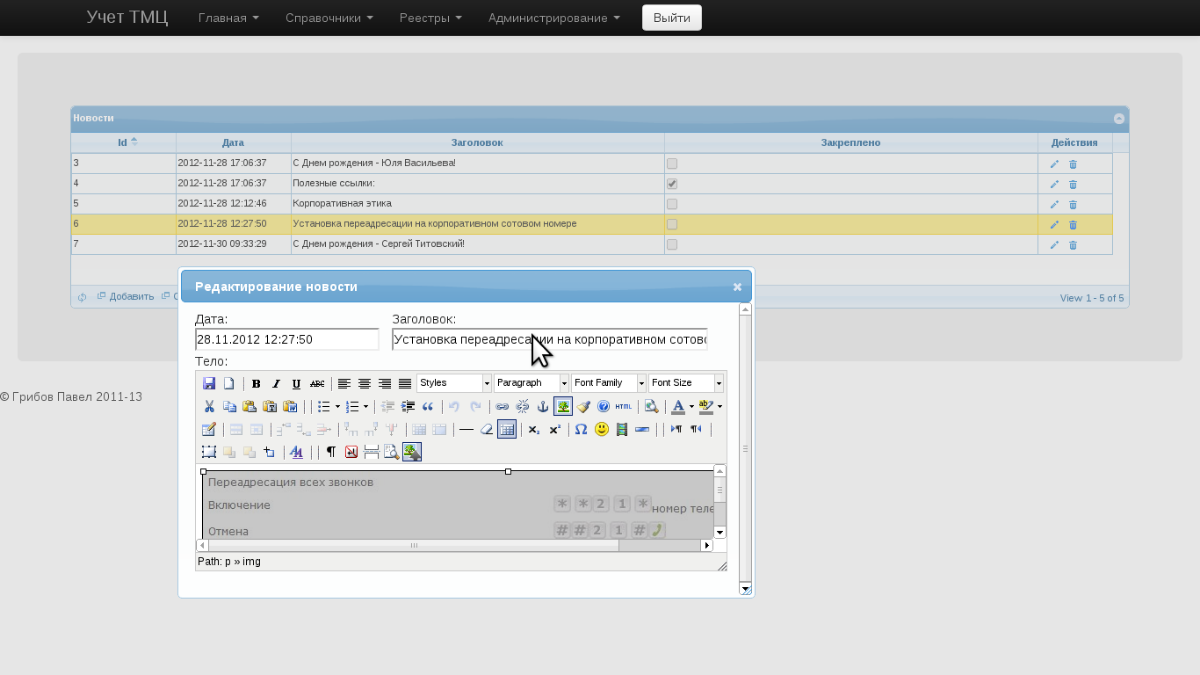Open the special character Omega tool
The image size is (1200, 675).
pyautogui.click(x=581, y=429)
